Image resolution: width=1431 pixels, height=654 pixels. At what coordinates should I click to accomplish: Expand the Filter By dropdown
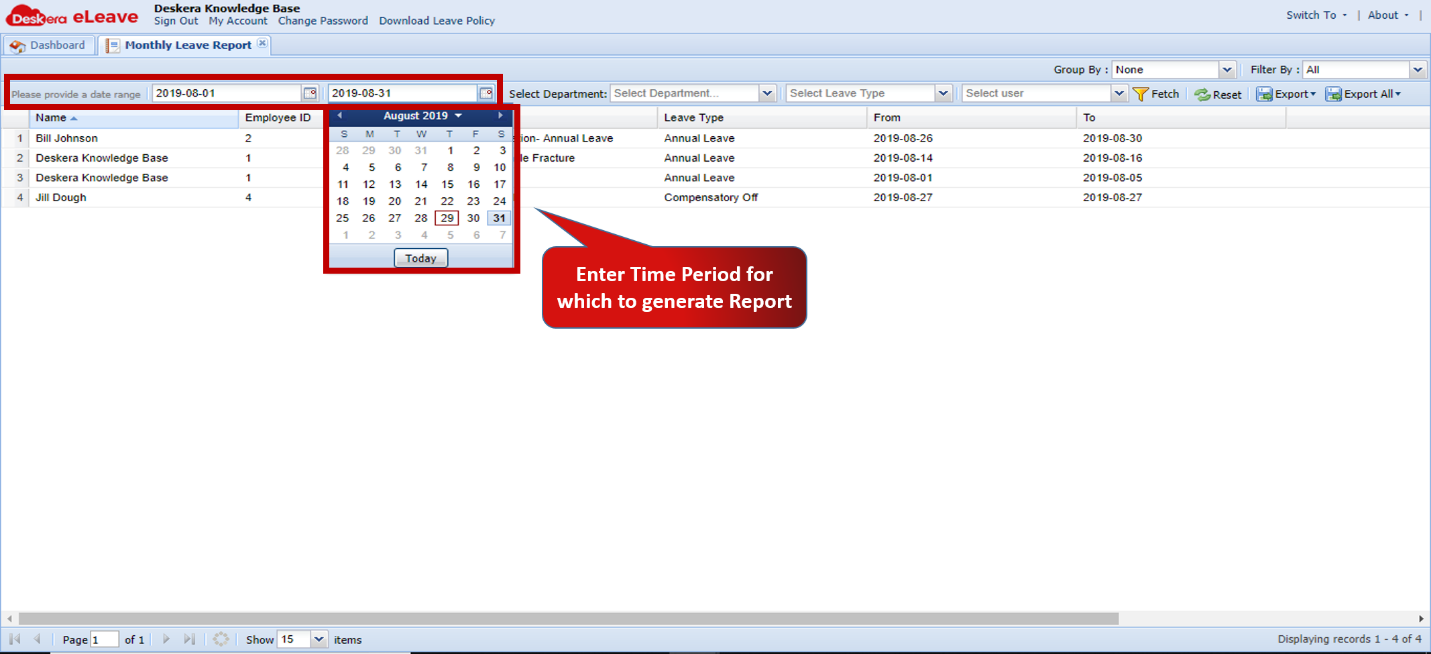point(1417,70)
